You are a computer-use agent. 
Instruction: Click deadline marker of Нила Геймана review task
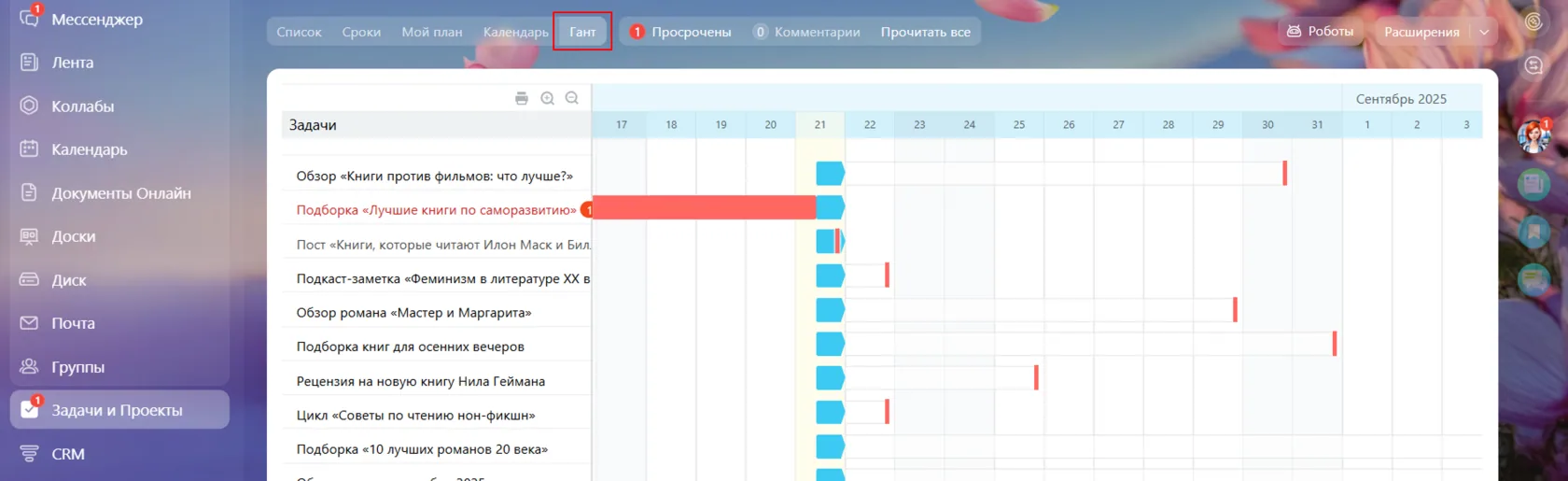1036,377
